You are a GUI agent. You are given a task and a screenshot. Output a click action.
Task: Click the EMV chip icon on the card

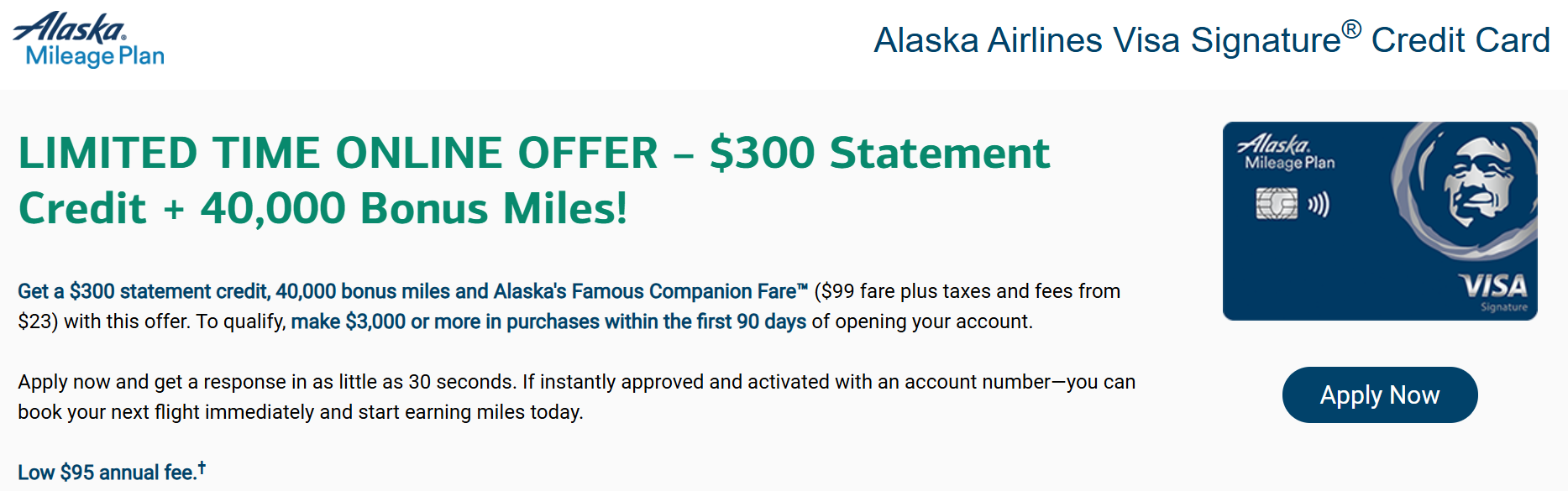(1276, 204)
